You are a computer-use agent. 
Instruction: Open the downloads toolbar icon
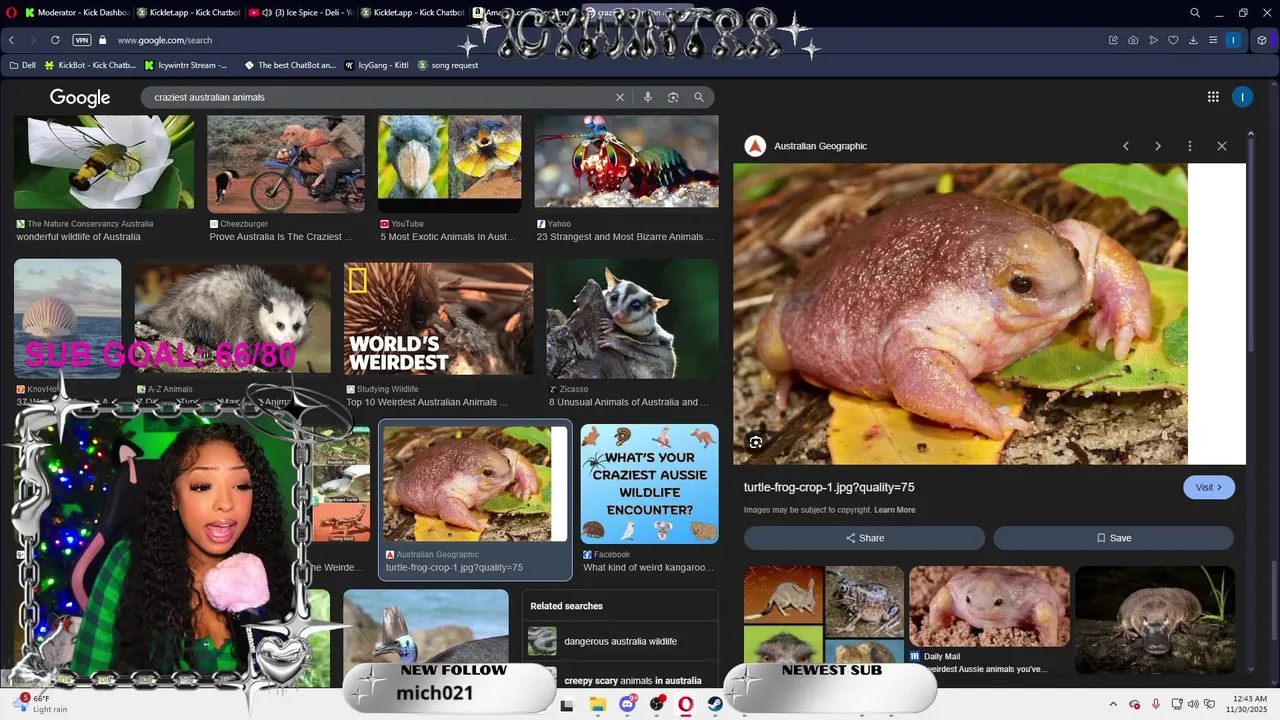1193,40
